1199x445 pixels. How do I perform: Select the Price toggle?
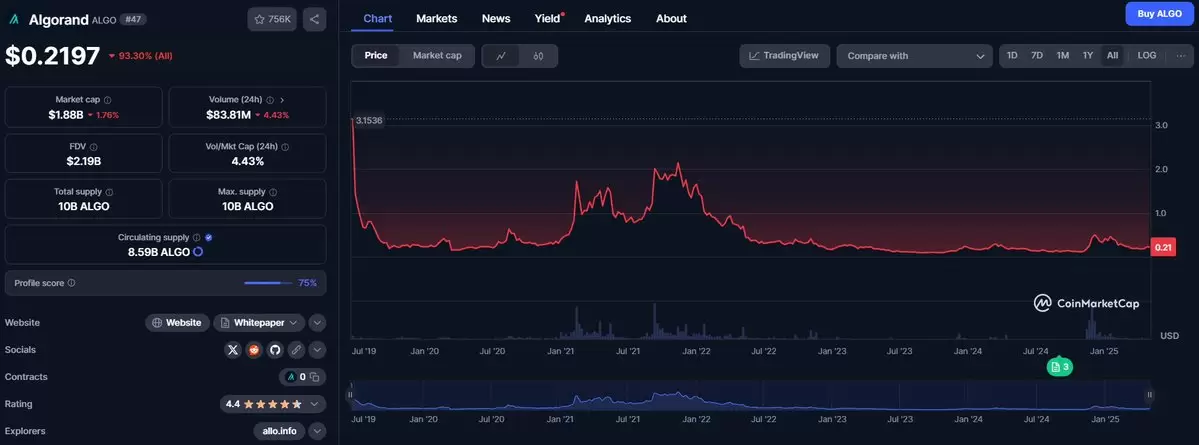(375, 56)
